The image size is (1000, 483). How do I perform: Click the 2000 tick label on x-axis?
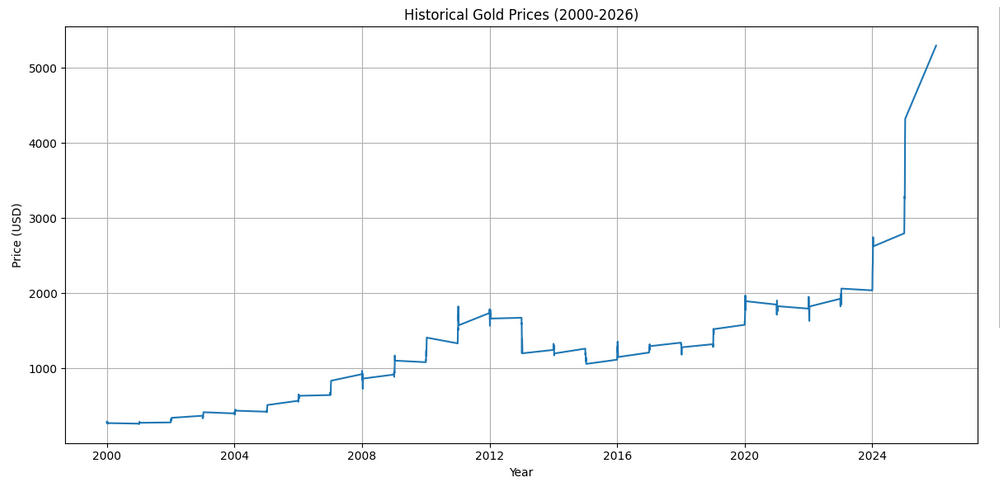pos(107,456)
